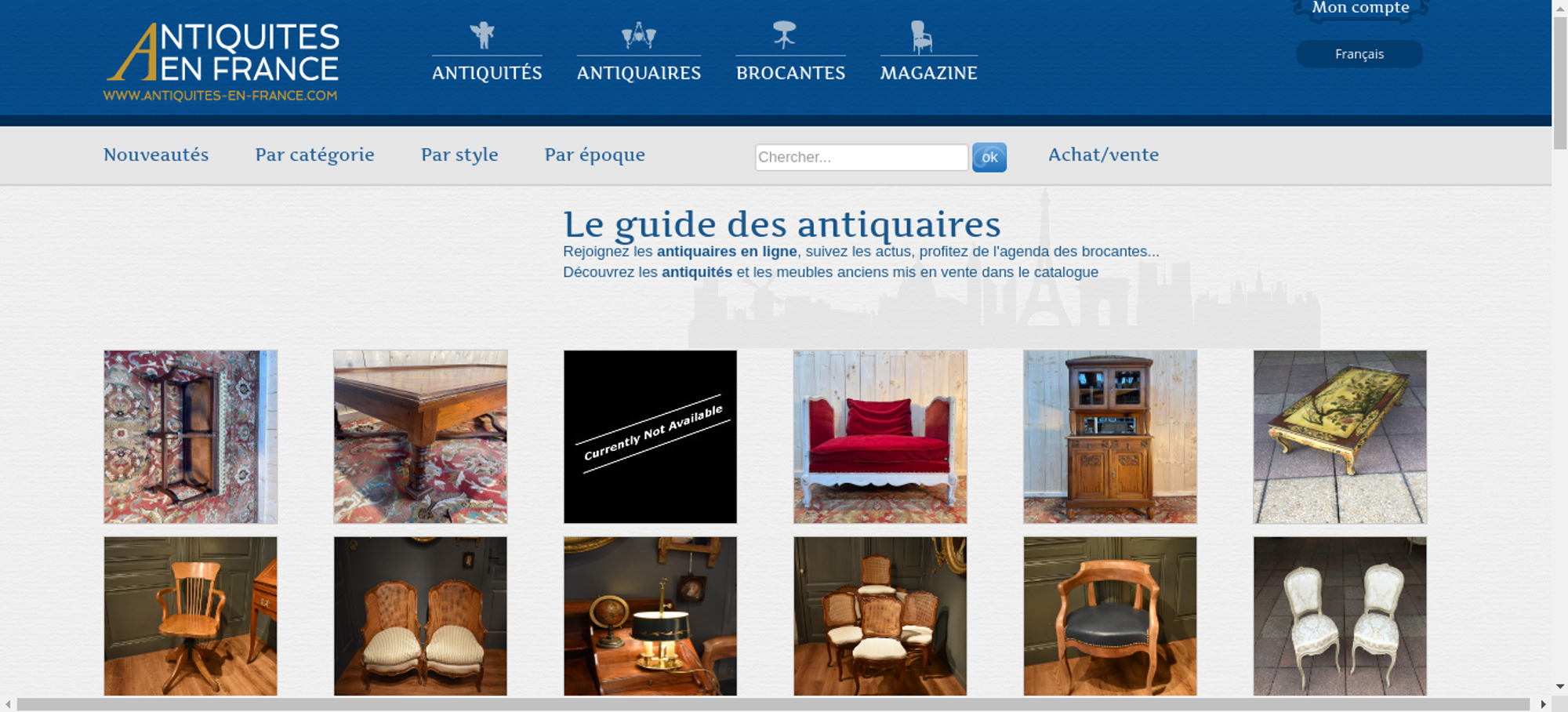Open the red velvet sofa thumbnail
This screenshot has width=1568, height=712.
tap(880, 437)
